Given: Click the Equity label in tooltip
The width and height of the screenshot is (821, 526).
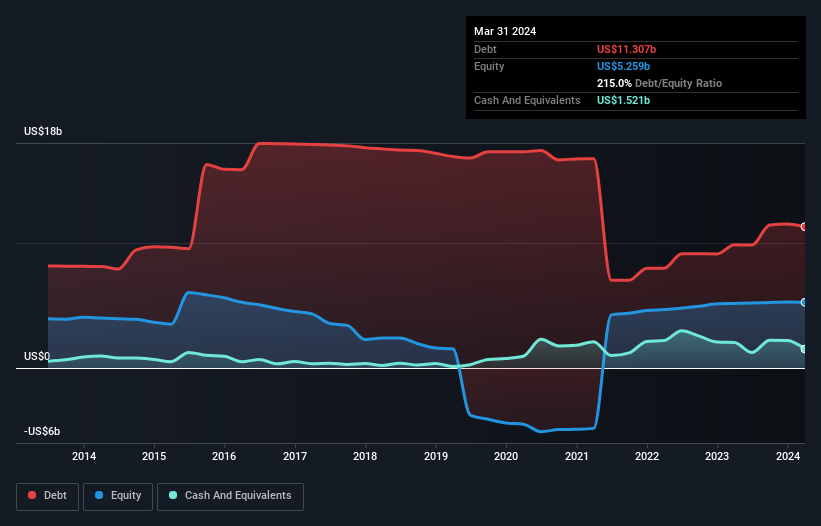Looking at the screenshot, I should (489, 66).
